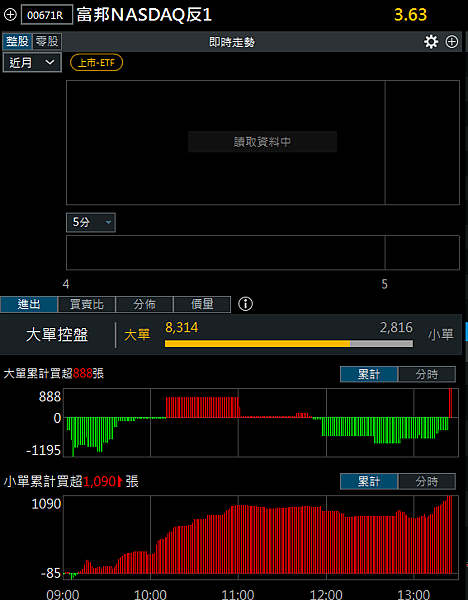This screenshot has width=468, height=600.
Task: Switch to the 進出 tab
Action: (29, 305)
